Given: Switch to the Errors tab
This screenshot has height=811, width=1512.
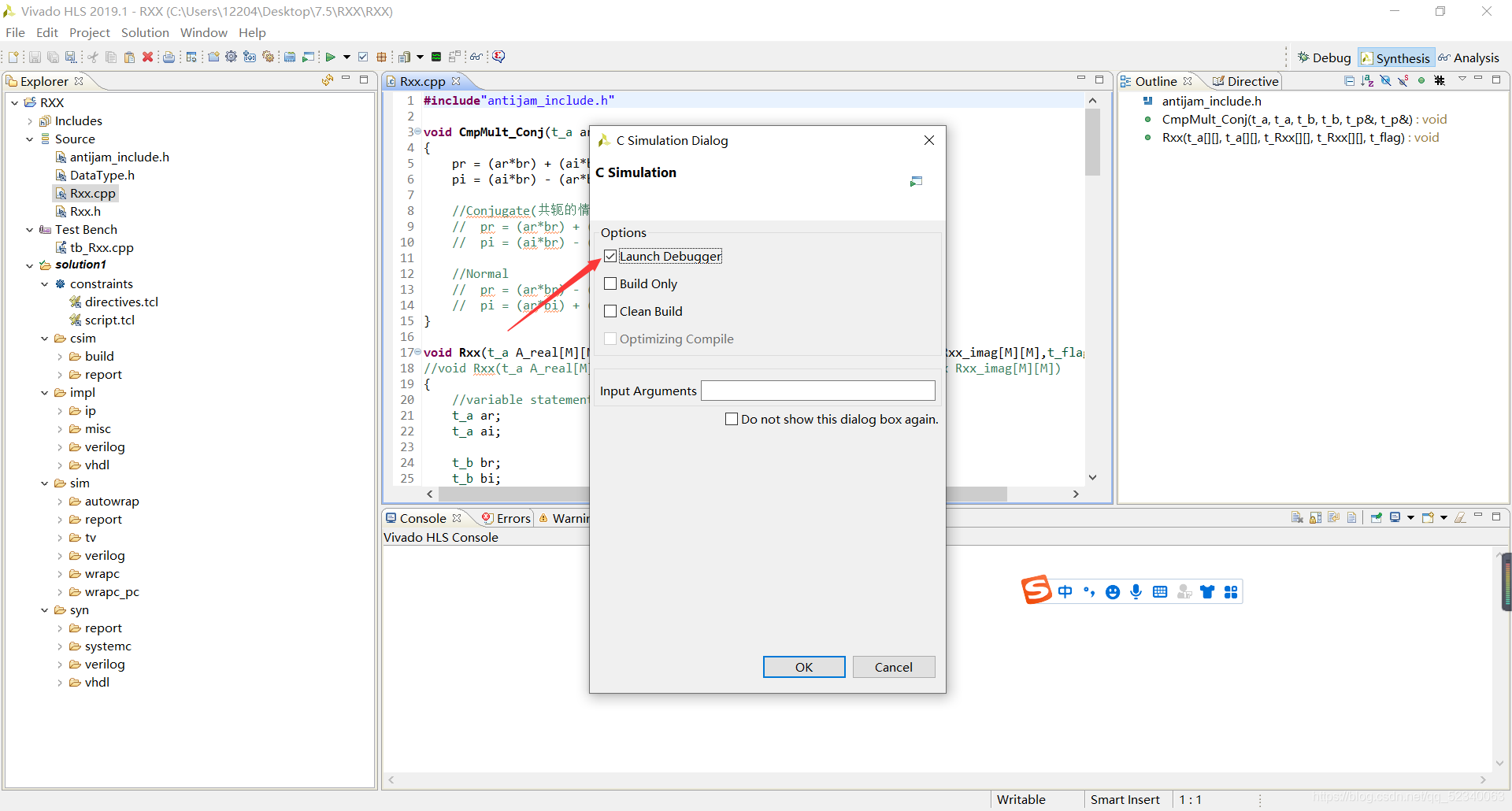Looking at the screenshot, I should (x=506, y=518).
